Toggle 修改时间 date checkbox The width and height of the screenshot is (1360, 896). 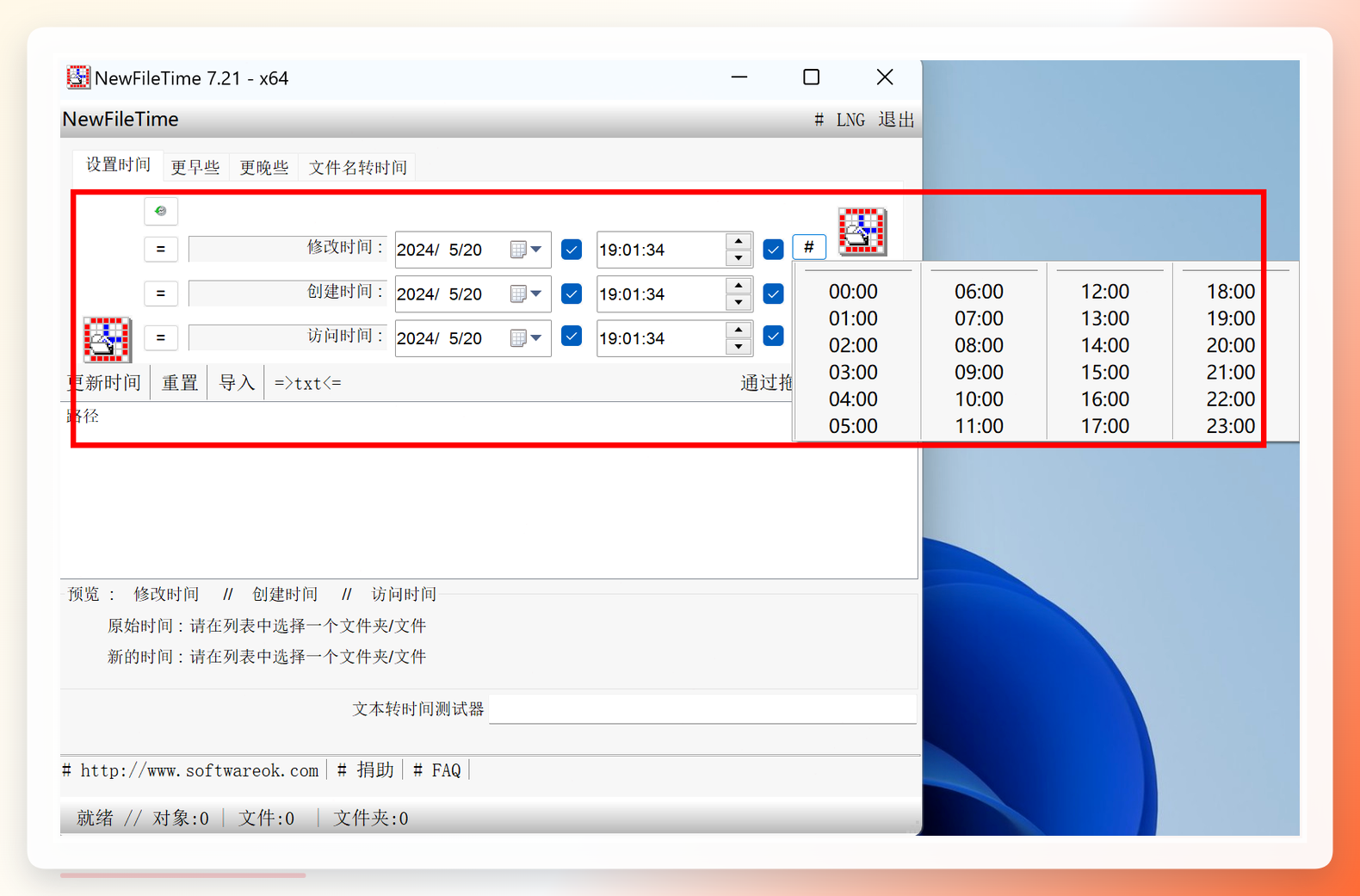tap(572, 250)
